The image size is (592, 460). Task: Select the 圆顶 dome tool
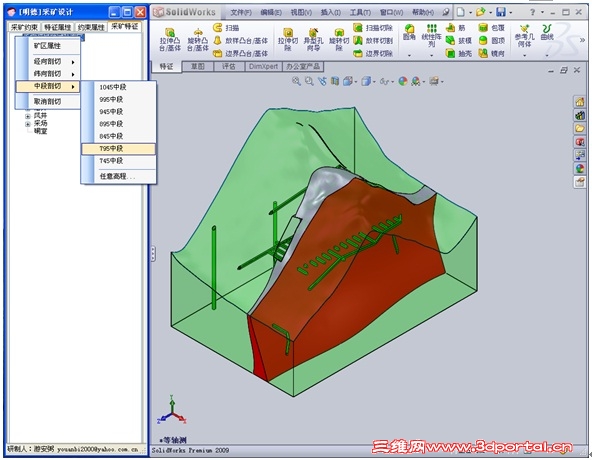tap(492, 40)
